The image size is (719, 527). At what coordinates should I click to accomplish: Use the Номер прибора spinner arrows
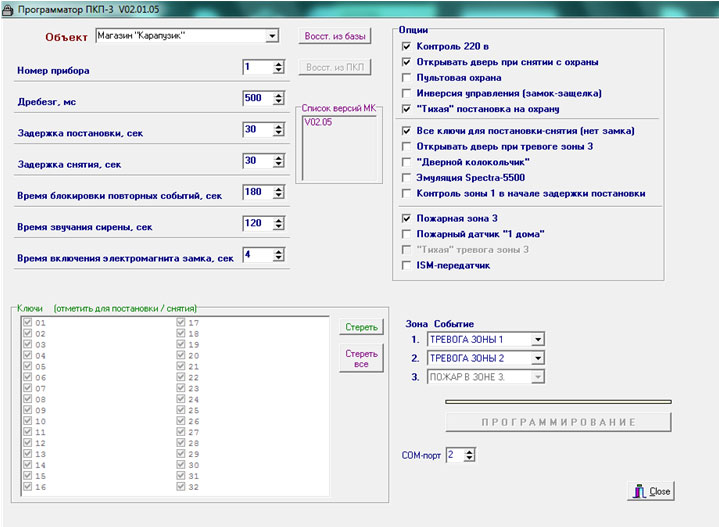278,67
